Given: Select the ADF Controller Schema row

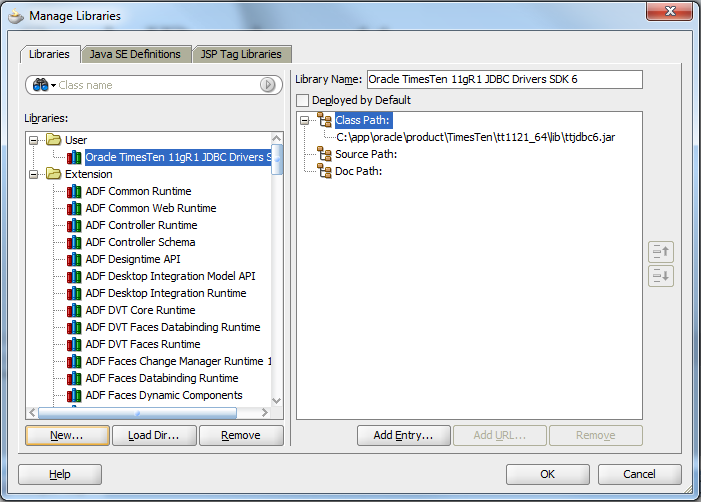Looking at the screenshot, I should click(140, 242).
